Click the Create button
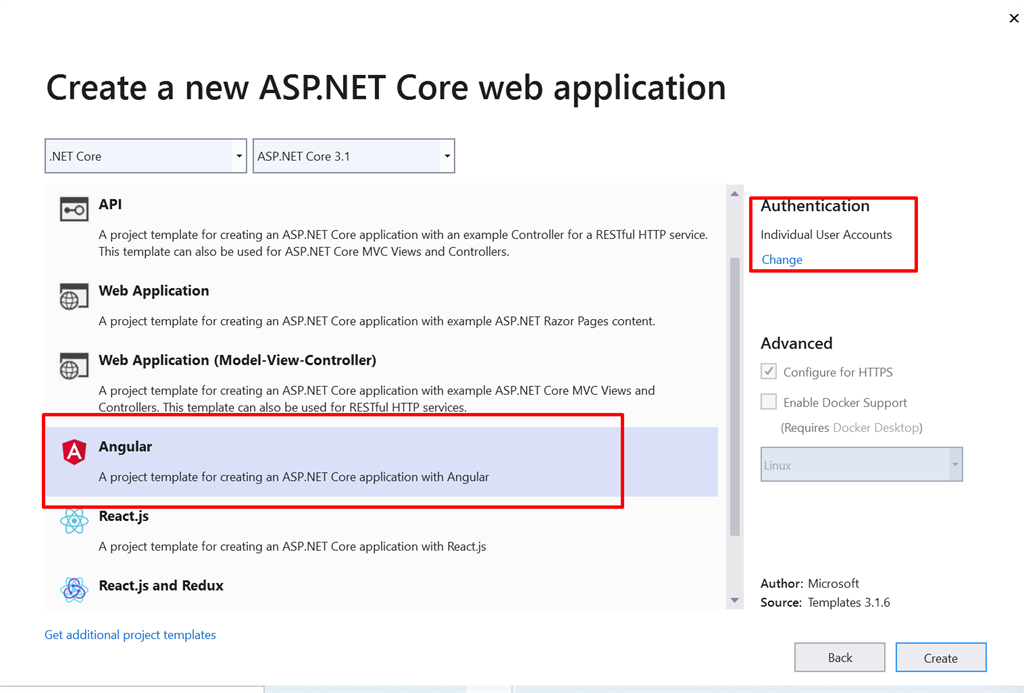This screenshot has width=1024, height=693. (x=940, y=658)
